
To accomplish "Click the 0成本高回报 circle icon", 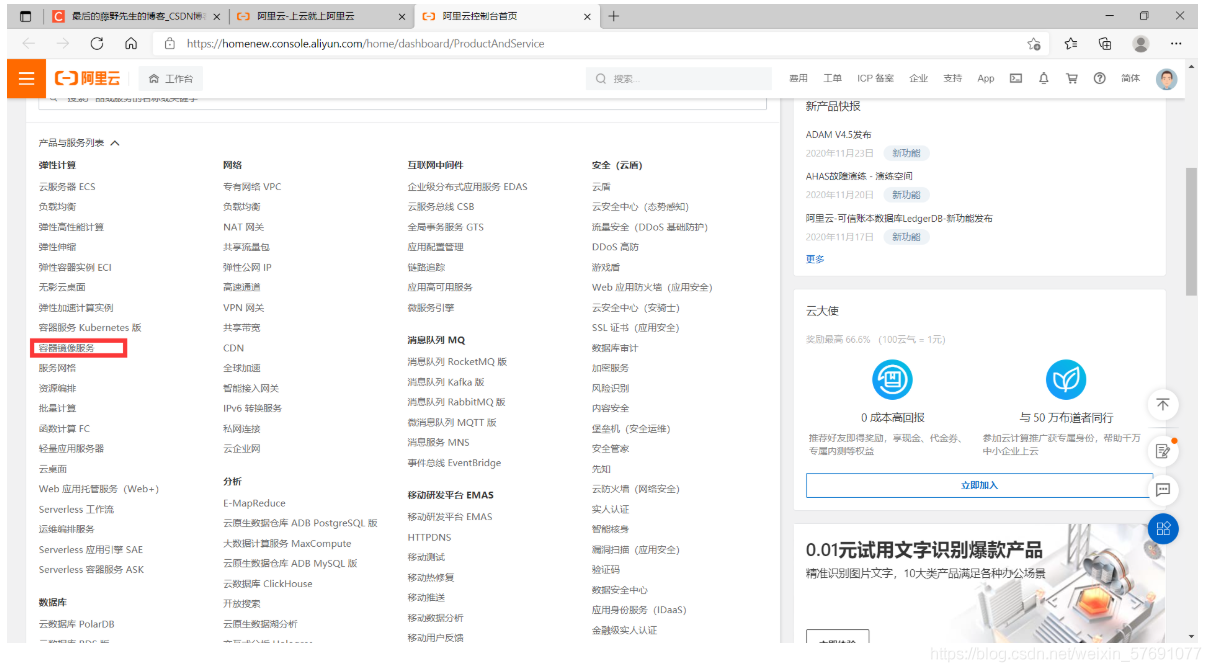I will click(x=892, y=380).
